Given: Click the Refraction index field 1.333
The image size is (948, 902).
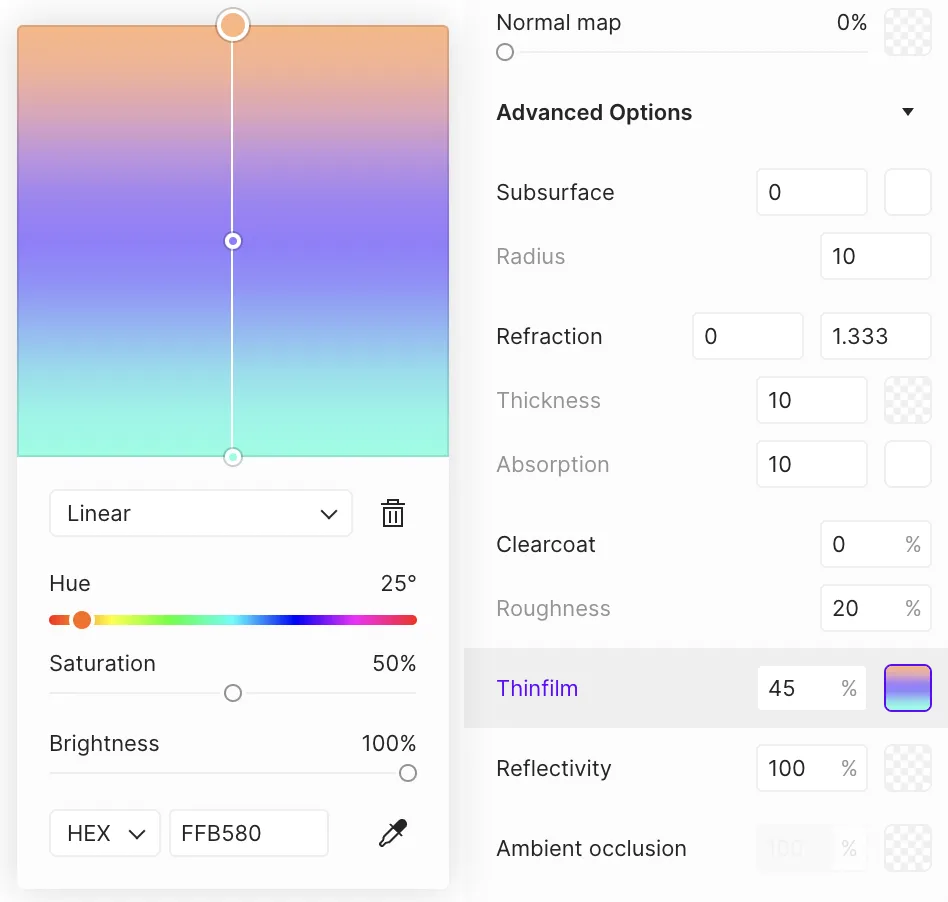Looking at the screenshot, I should tap(875, 336).
